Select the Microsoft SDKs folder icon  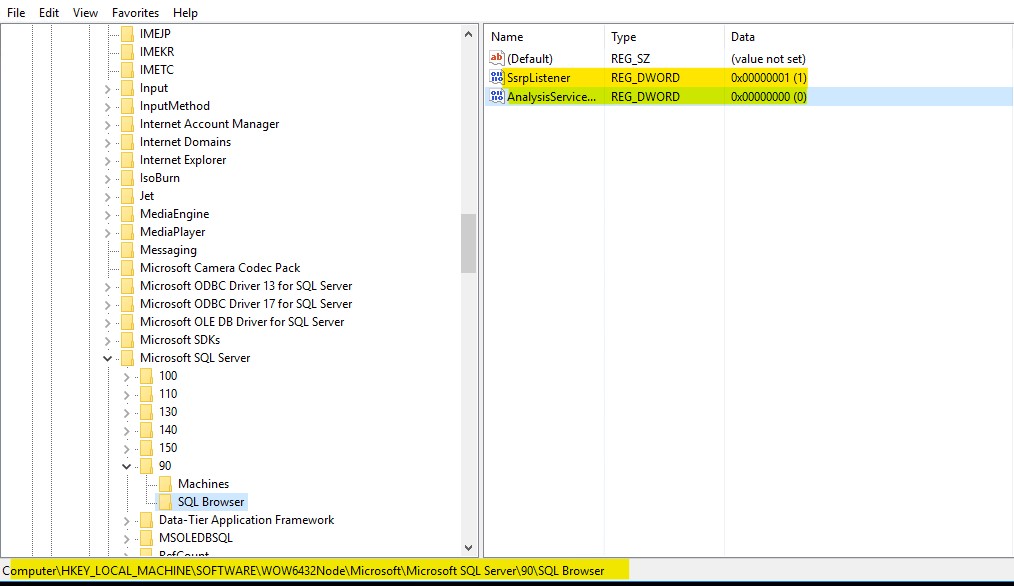127,340
